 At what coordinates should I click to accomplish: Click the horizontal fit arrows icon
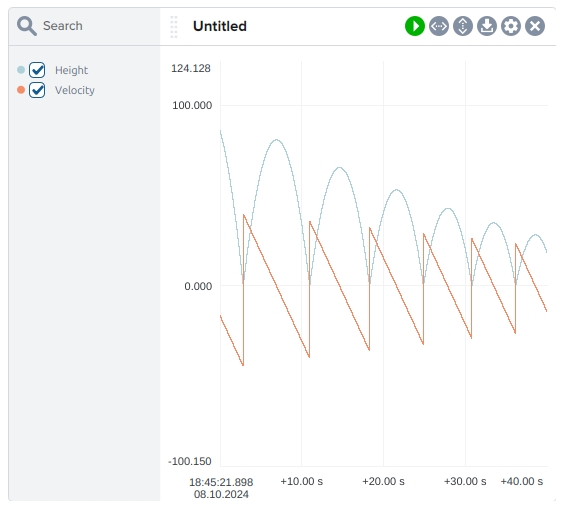pyautogui.click(x=439, y=26)
